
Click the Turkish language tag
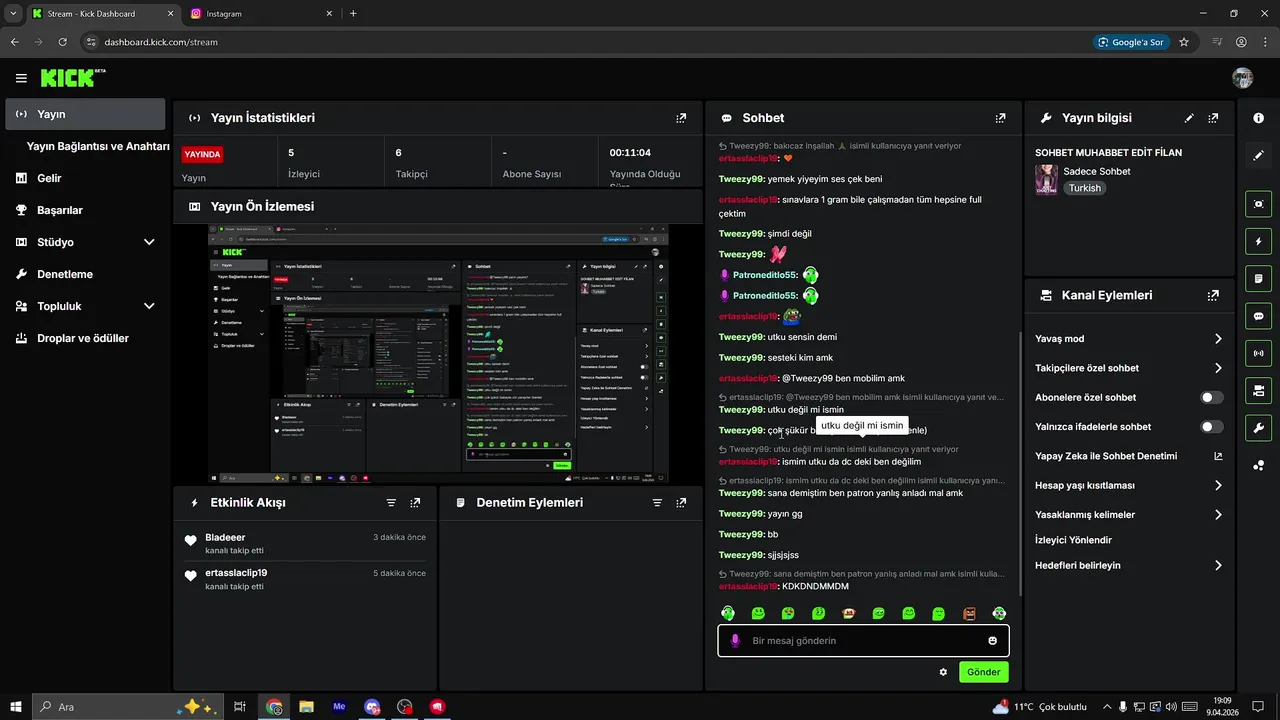(x=1084, y=188)
